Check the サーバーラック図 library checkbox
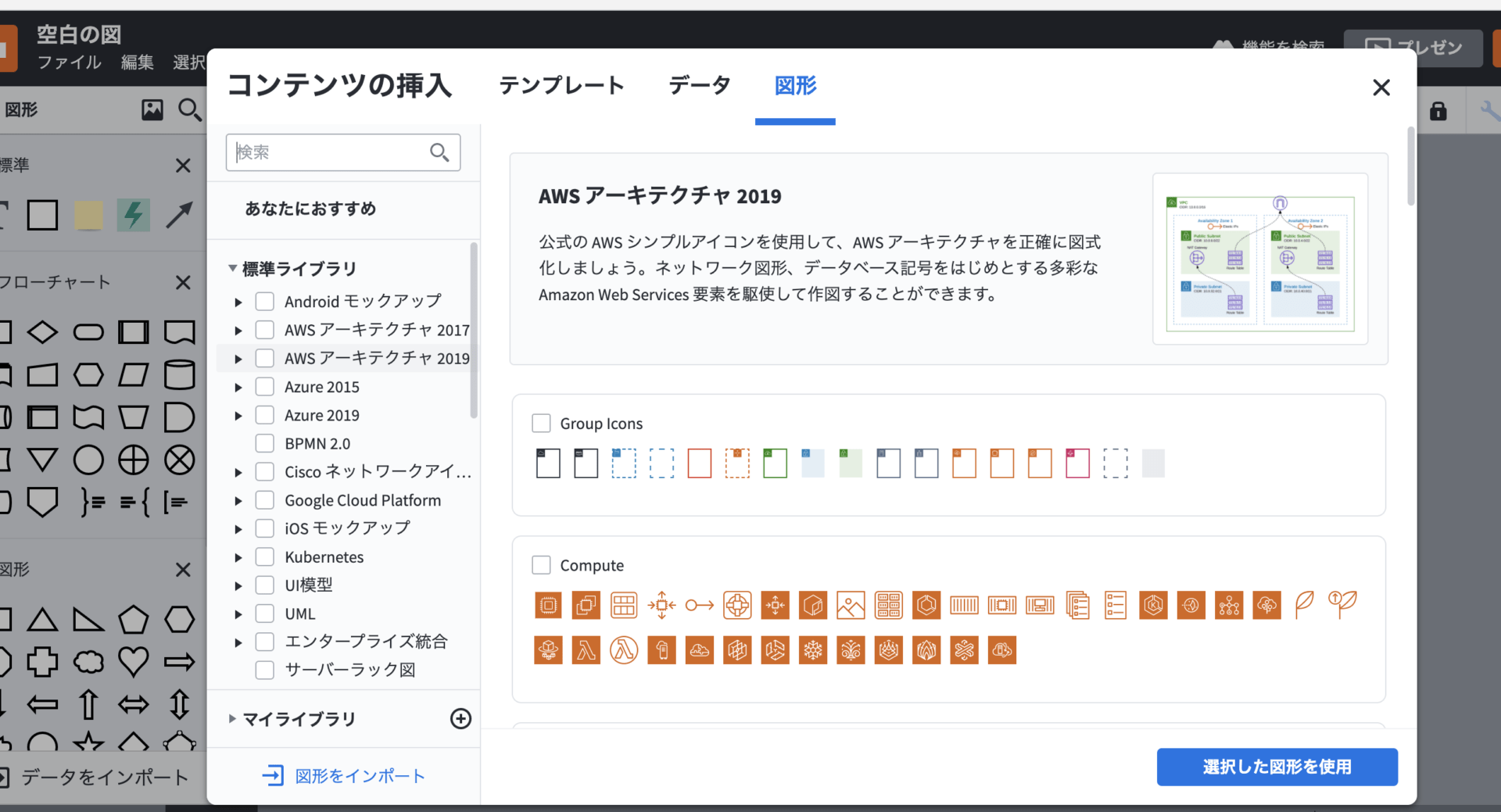The height and width of the screenshot is (812, 1501). (x=265, y=671)
